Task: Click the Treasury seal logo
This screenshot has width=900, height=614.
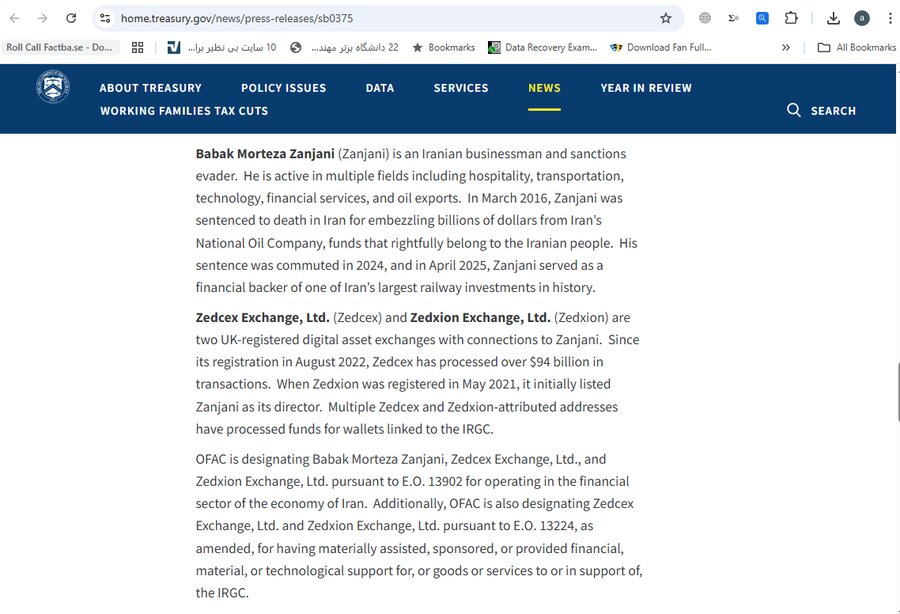Action: click(x=53, y=87)
